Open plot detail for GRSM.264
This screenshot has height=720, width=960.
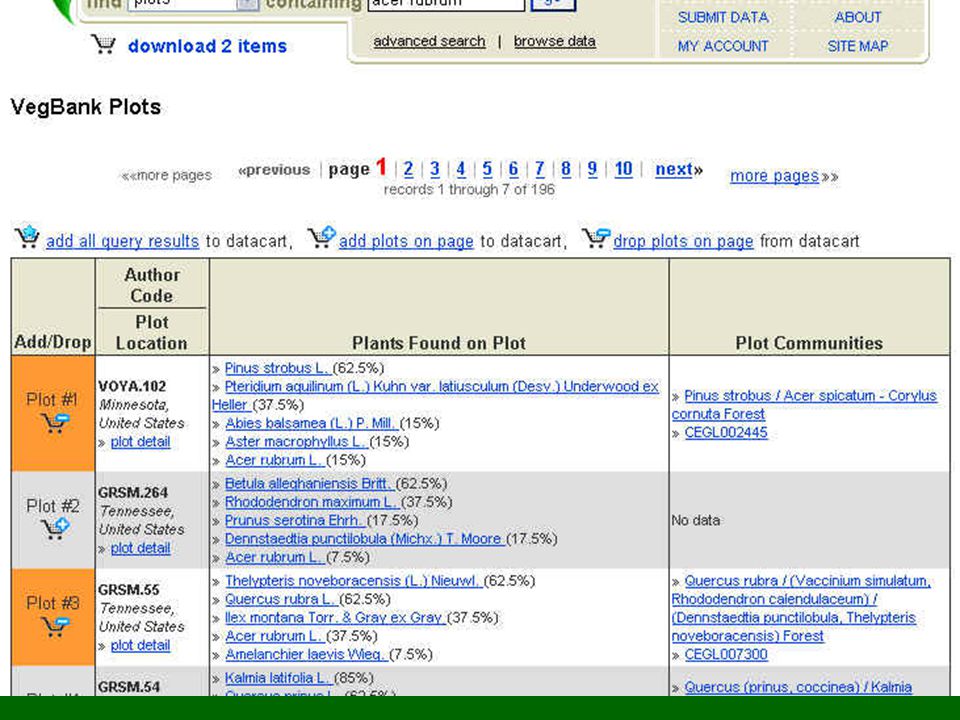click(140, 548)
